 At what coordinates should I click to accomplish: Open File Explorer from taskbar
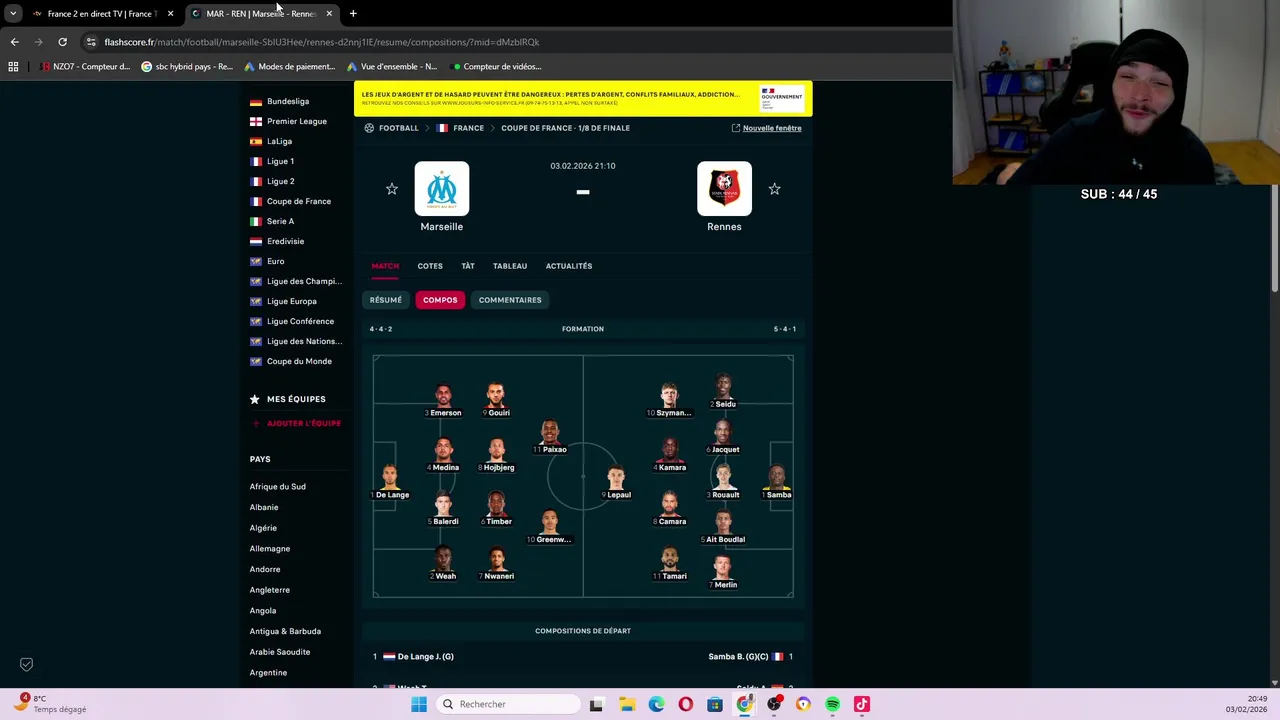click(x=627, y=704)
